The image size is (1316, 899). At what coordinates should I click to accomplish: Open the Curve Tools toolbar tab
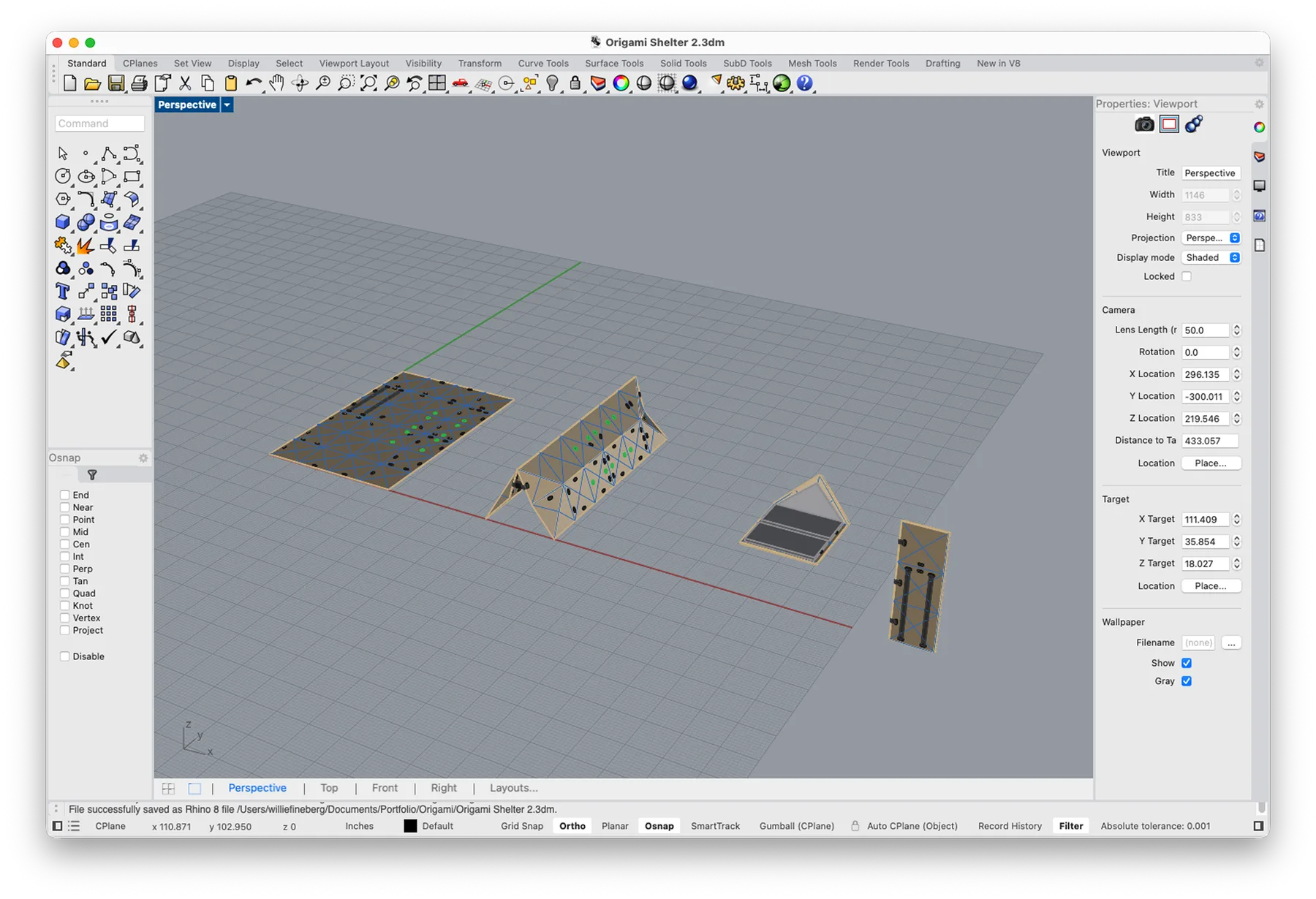coord(543,64)
